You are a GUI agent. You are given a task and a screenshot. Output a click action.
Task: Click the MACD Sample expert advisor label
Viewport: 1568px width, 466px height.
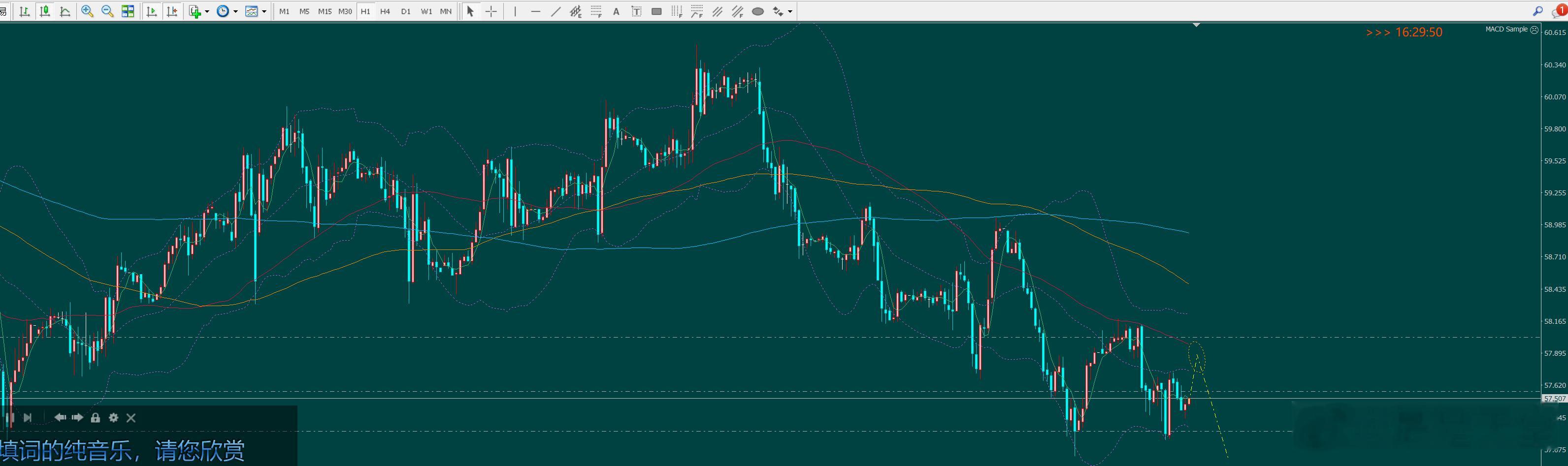(x=1506, y=29)
